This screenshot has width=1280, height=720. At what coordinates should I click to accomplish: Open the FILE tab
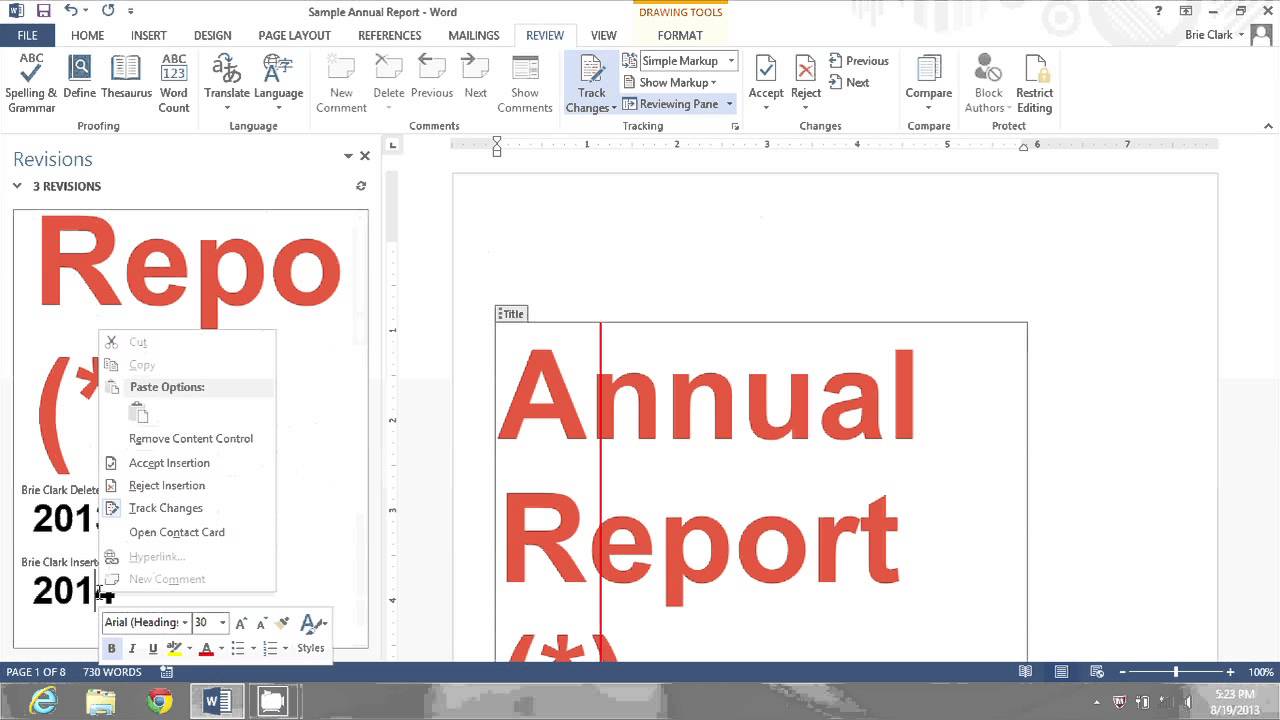point(27,35)
